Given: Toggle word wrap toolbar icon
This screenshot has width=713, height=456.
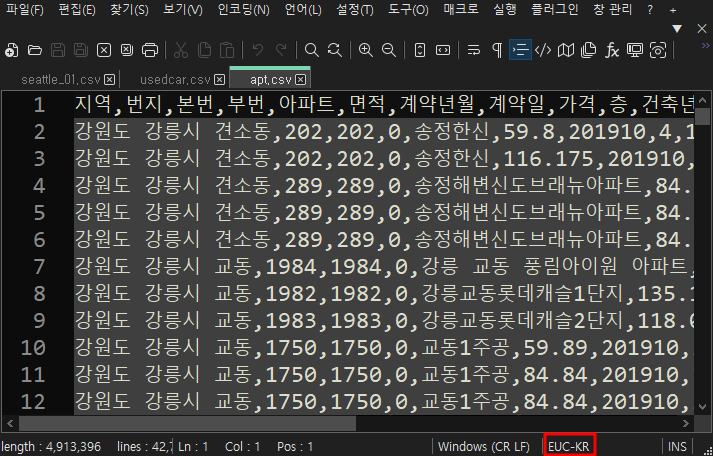Looking at the screenshot, I should 474,50.
